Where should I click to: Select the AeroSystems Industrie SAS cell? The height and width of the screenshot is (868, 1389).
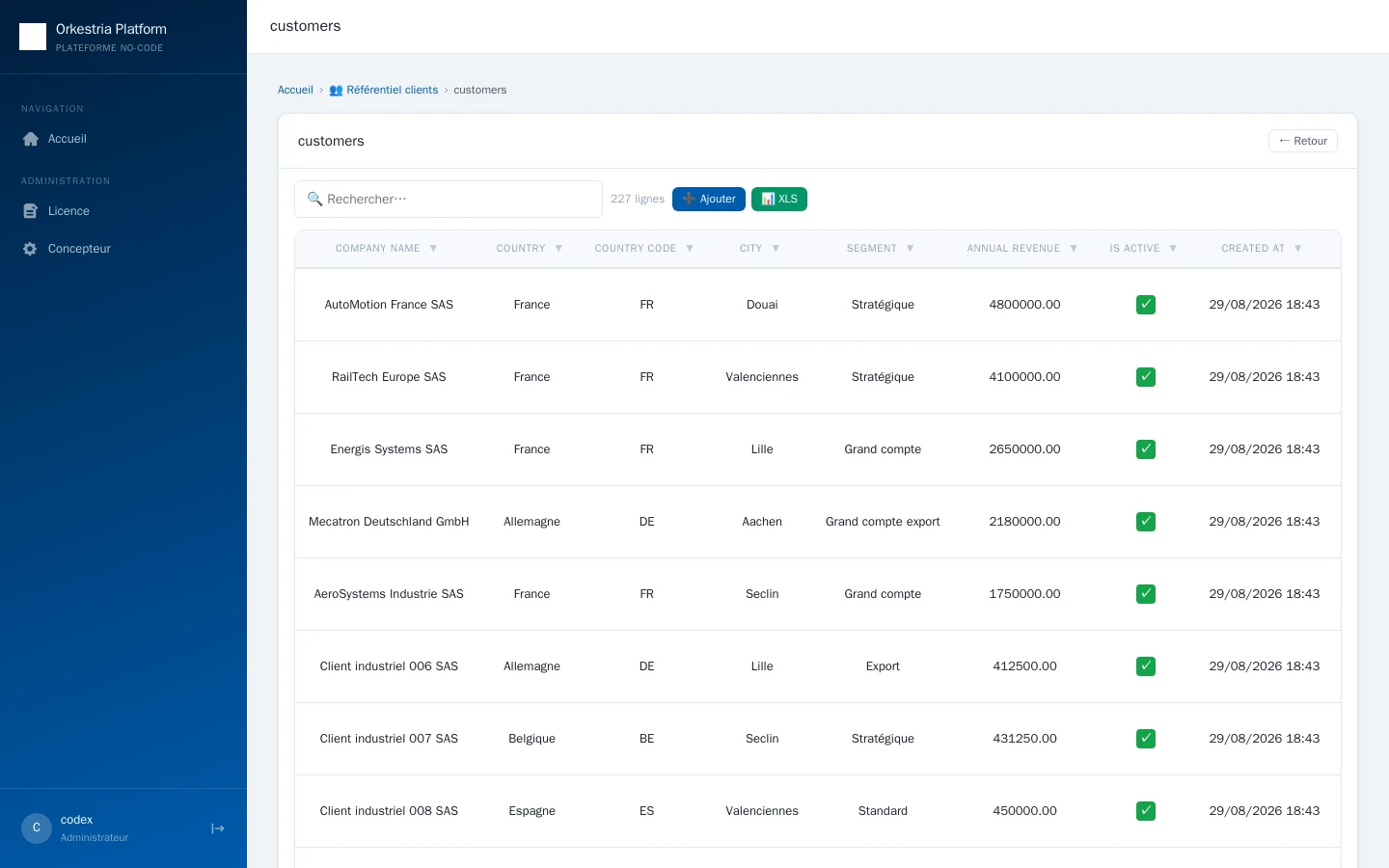(x=389, y=594)
